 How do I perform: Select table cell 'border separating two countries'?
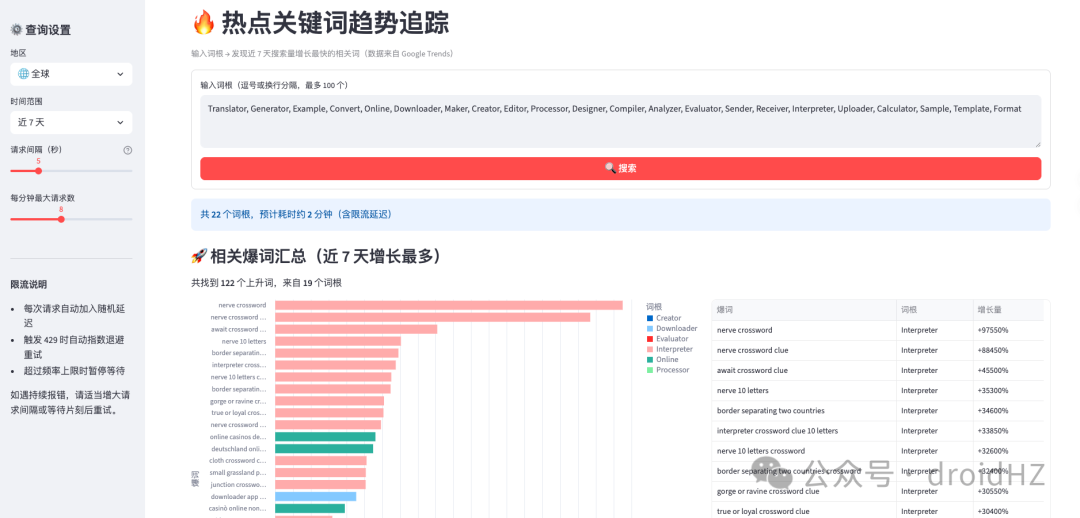[x=804, y=411]
